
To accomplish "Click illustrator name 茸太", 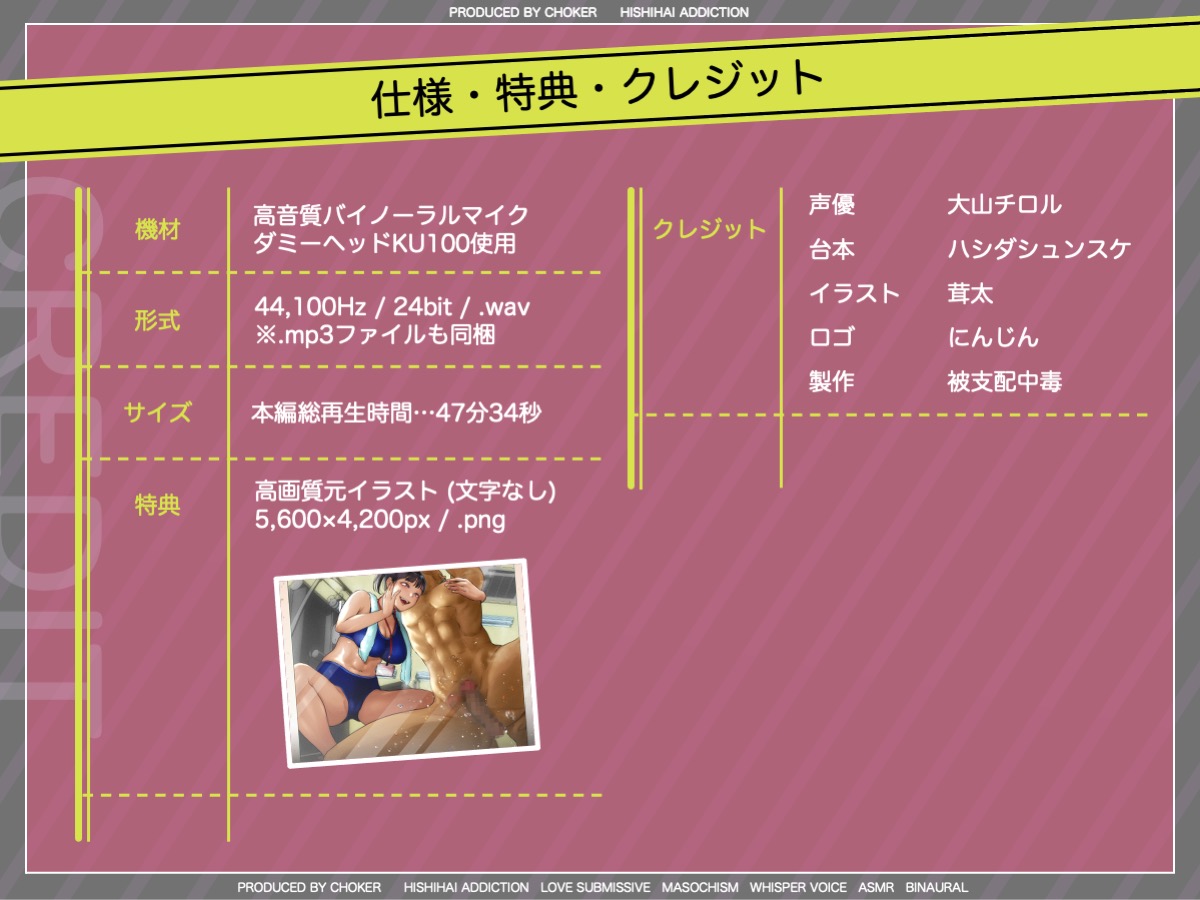I will (x=970, y=293).
